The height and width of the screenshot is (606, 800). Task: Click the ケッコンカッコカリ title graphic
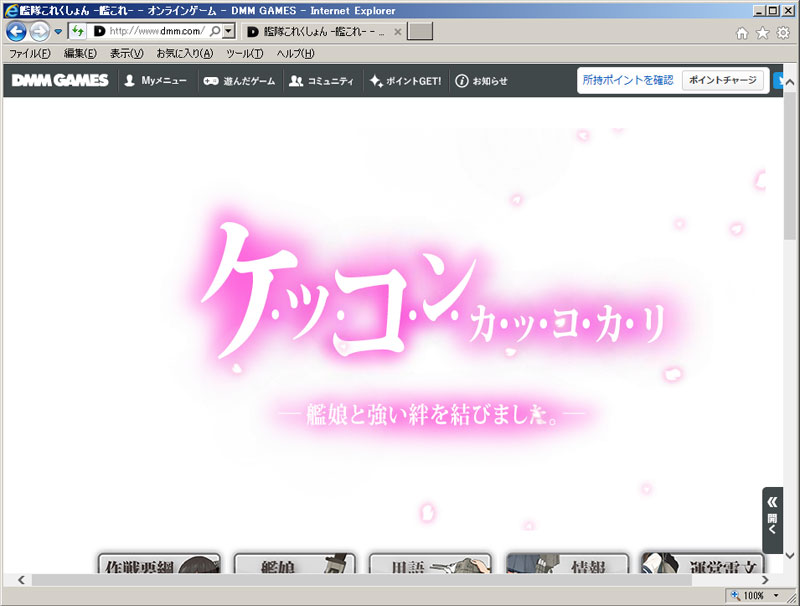point(434,291)
